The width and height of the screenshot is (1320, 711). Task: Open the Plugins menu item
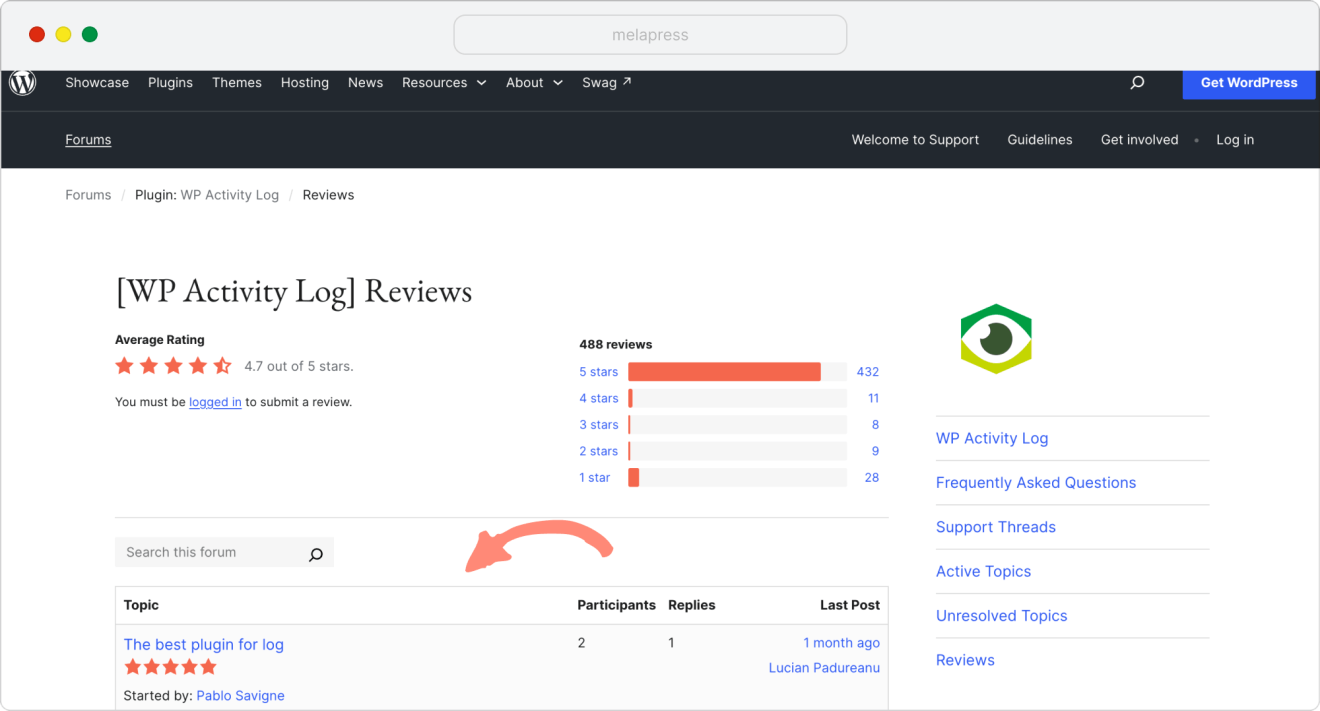(170, 83)
